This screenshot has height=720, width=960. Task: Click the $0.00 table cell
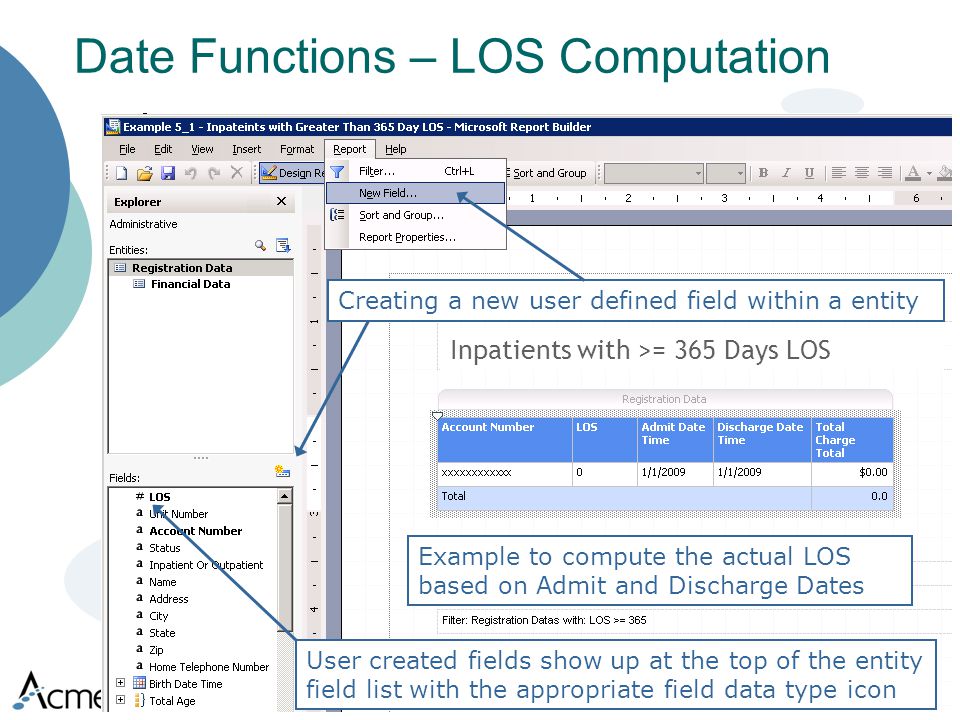(x=852, y=473)
